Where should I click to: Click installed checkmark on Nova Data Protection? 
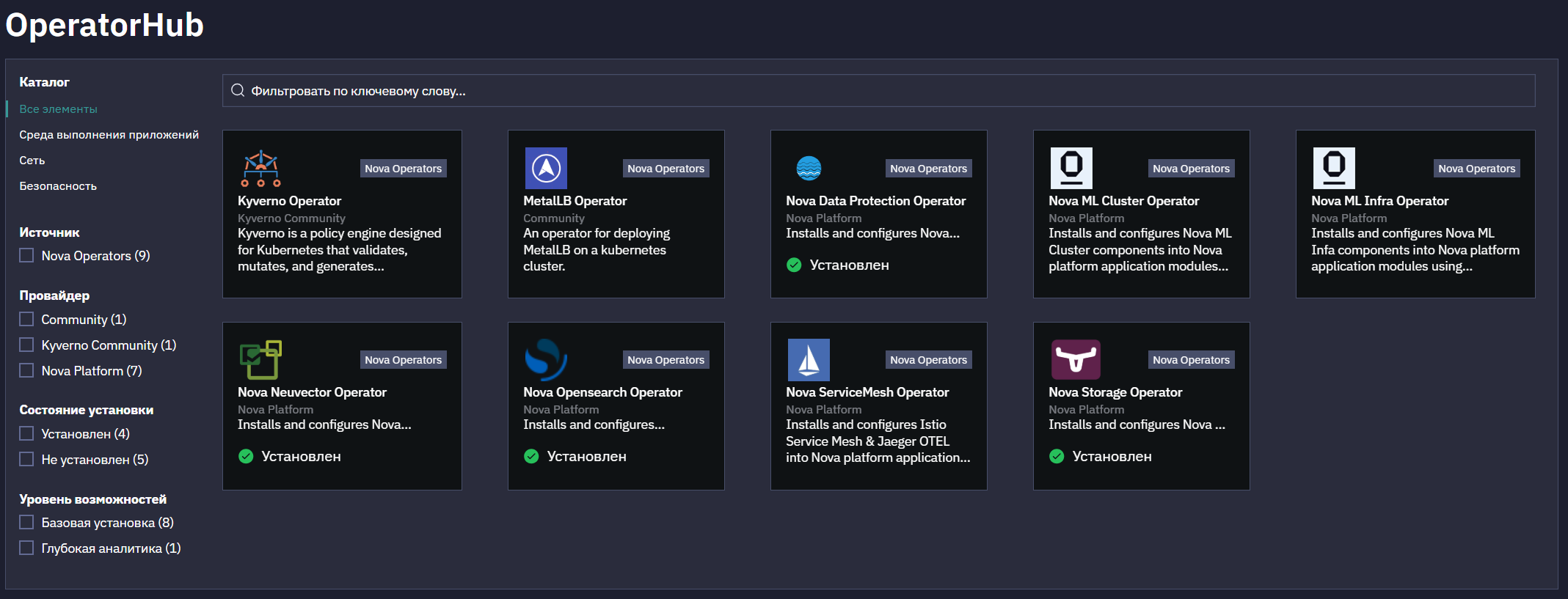click(x=794, y=265)
